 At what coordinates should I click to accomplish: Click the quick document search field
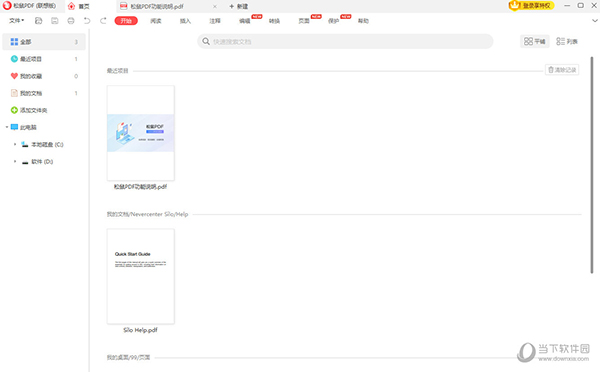(345, 41)
